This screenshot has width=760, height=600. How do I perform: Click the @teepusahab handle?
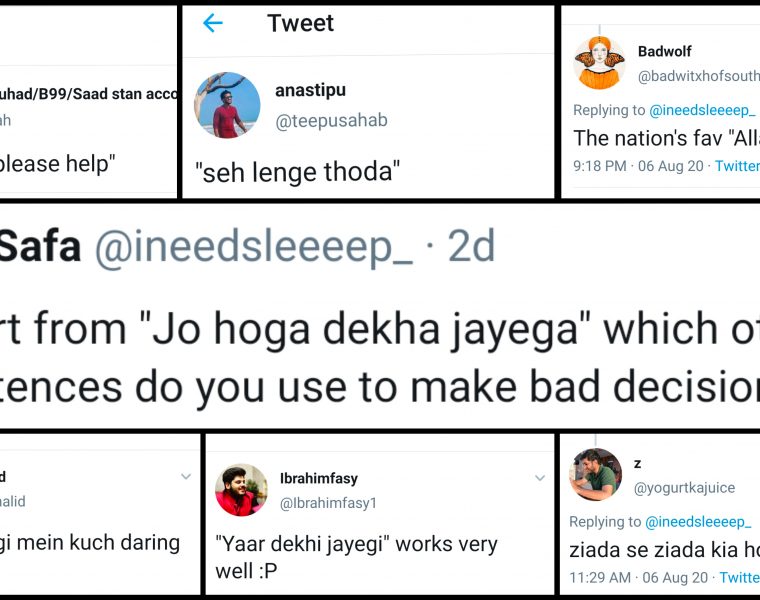[331, 121]
